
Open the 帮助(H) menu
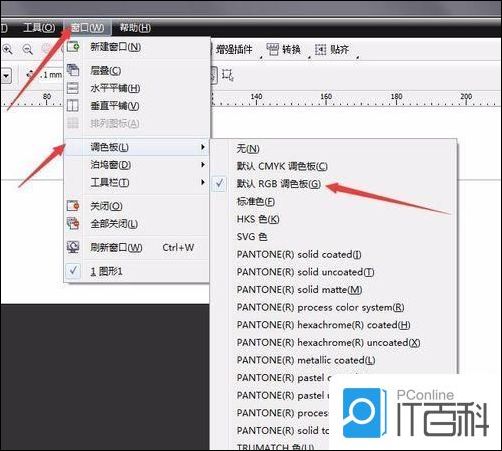pos(135,27)
